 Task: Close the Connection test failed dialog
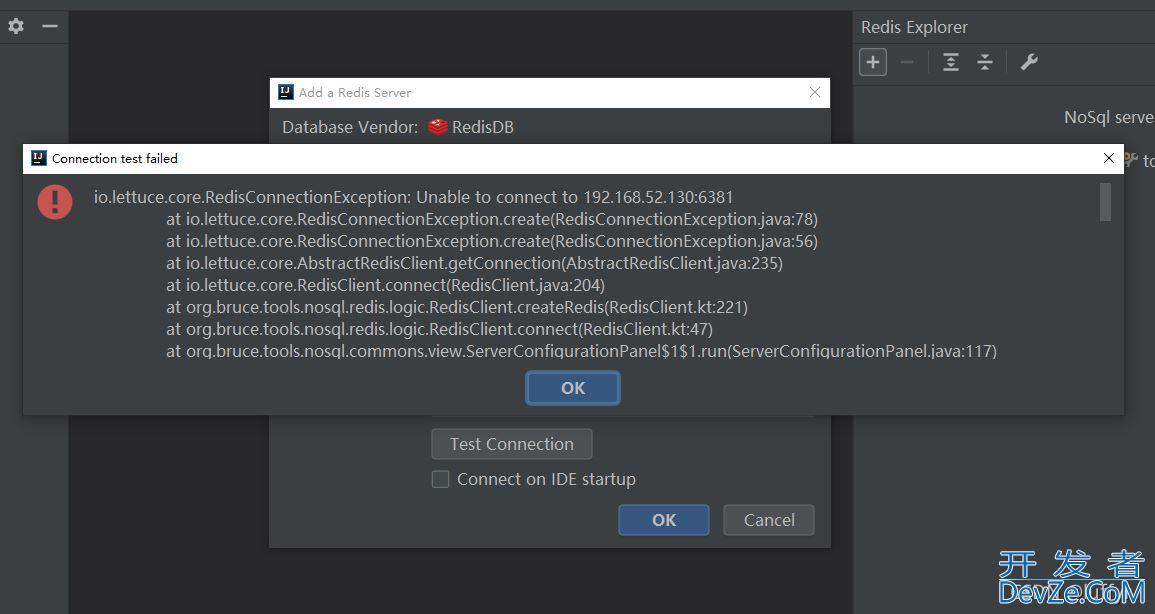click(x=1109, y=158)
